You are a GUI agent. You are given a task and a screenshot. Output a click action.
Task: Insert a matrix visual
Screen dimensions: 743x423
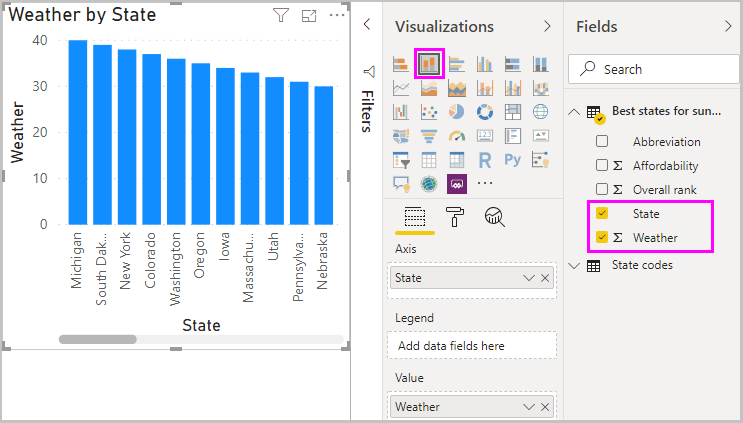[457, 160]
